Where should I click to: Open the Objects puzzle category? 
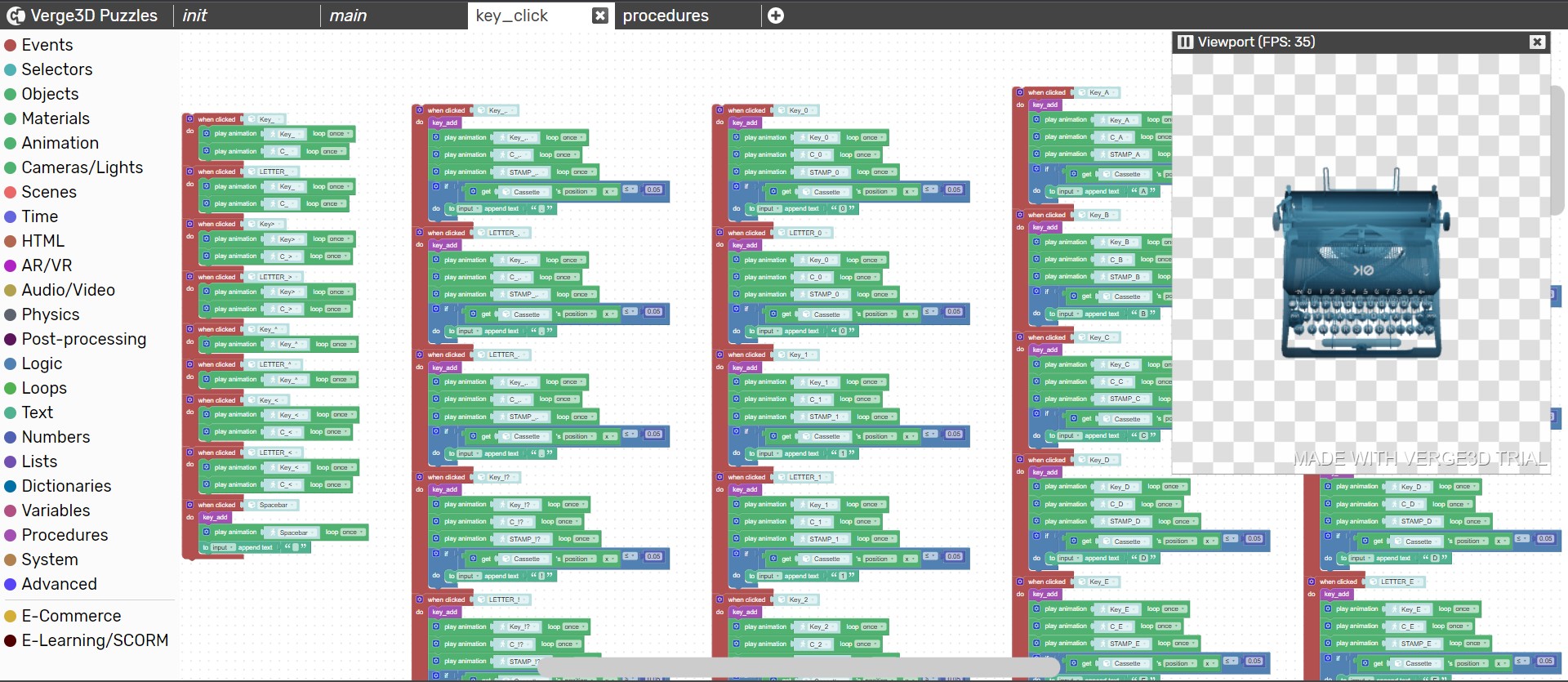coord(50,94)
